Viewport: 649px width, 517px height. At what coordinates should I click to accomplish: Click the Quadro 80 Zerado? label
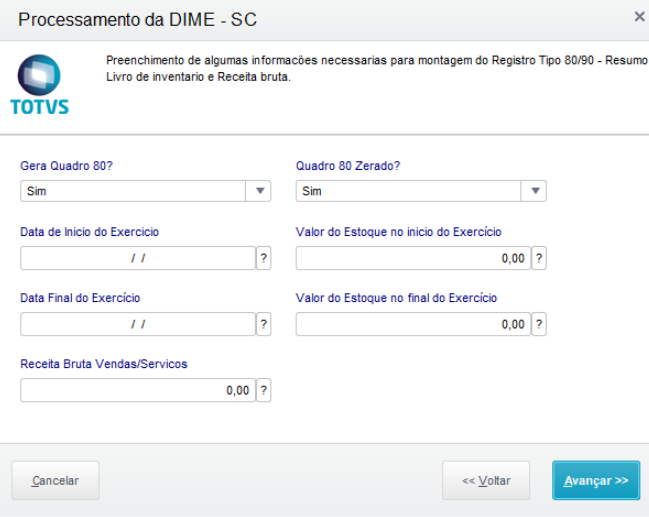point(348,166)
